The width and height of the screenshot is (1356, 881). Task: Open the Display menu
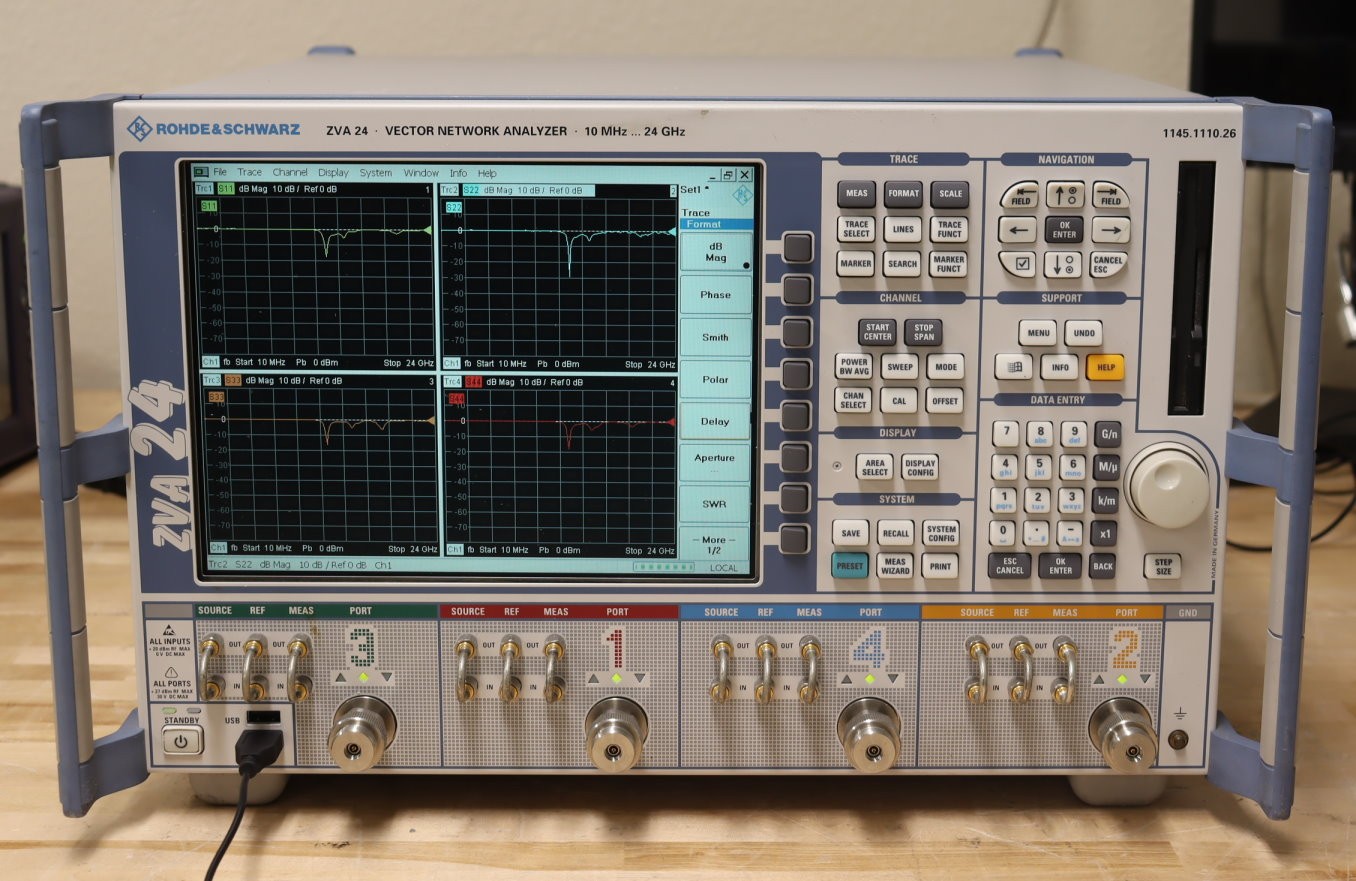pos(333,172)
